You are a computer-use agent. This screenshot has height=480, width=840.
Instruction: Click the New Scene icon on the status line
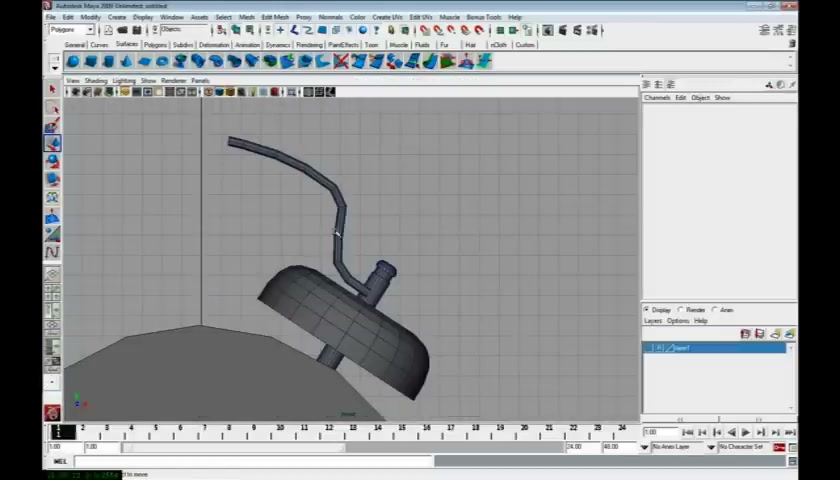coord(108,31)
